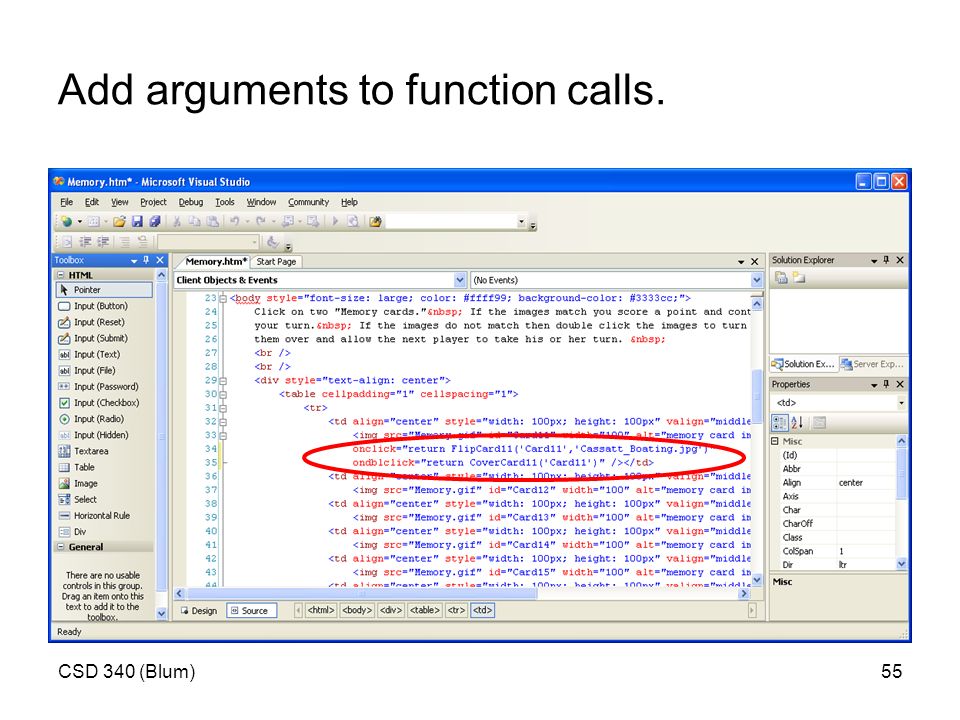Click the ColSpan property value field
960x720 pixels.
[866, 551]
